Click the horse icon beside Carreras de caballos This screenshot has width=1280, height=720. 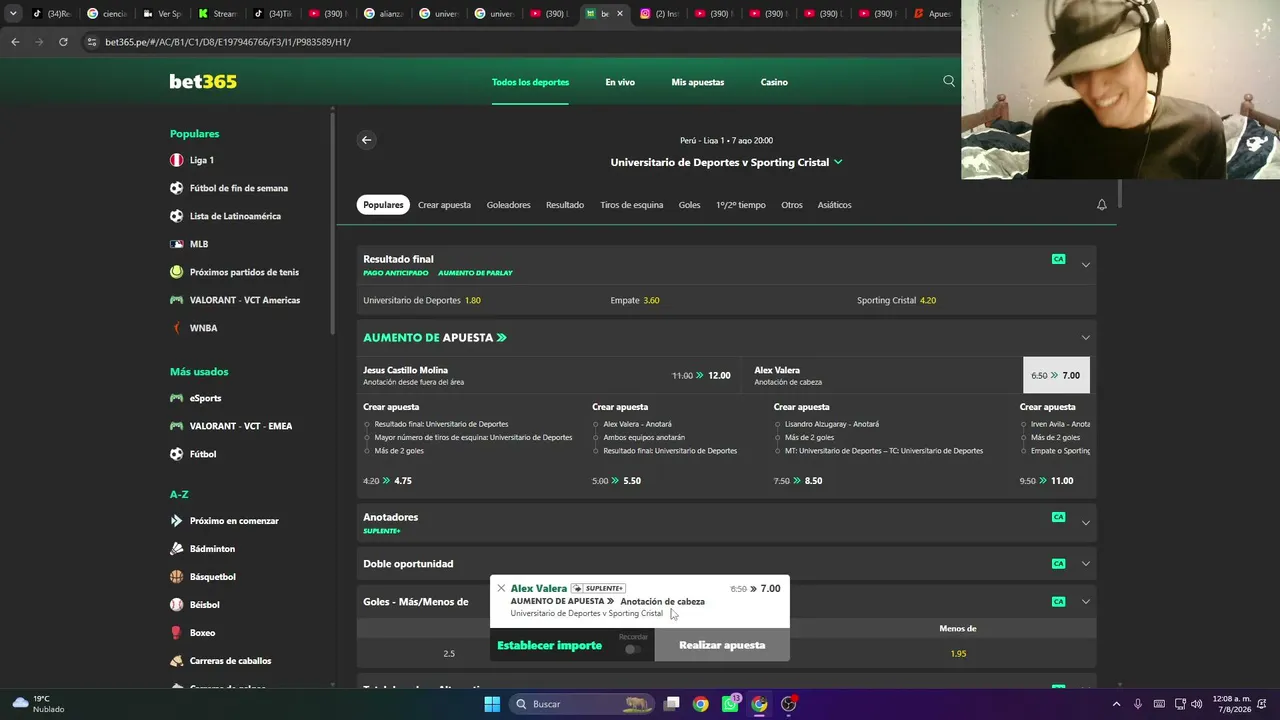[176, 661]
